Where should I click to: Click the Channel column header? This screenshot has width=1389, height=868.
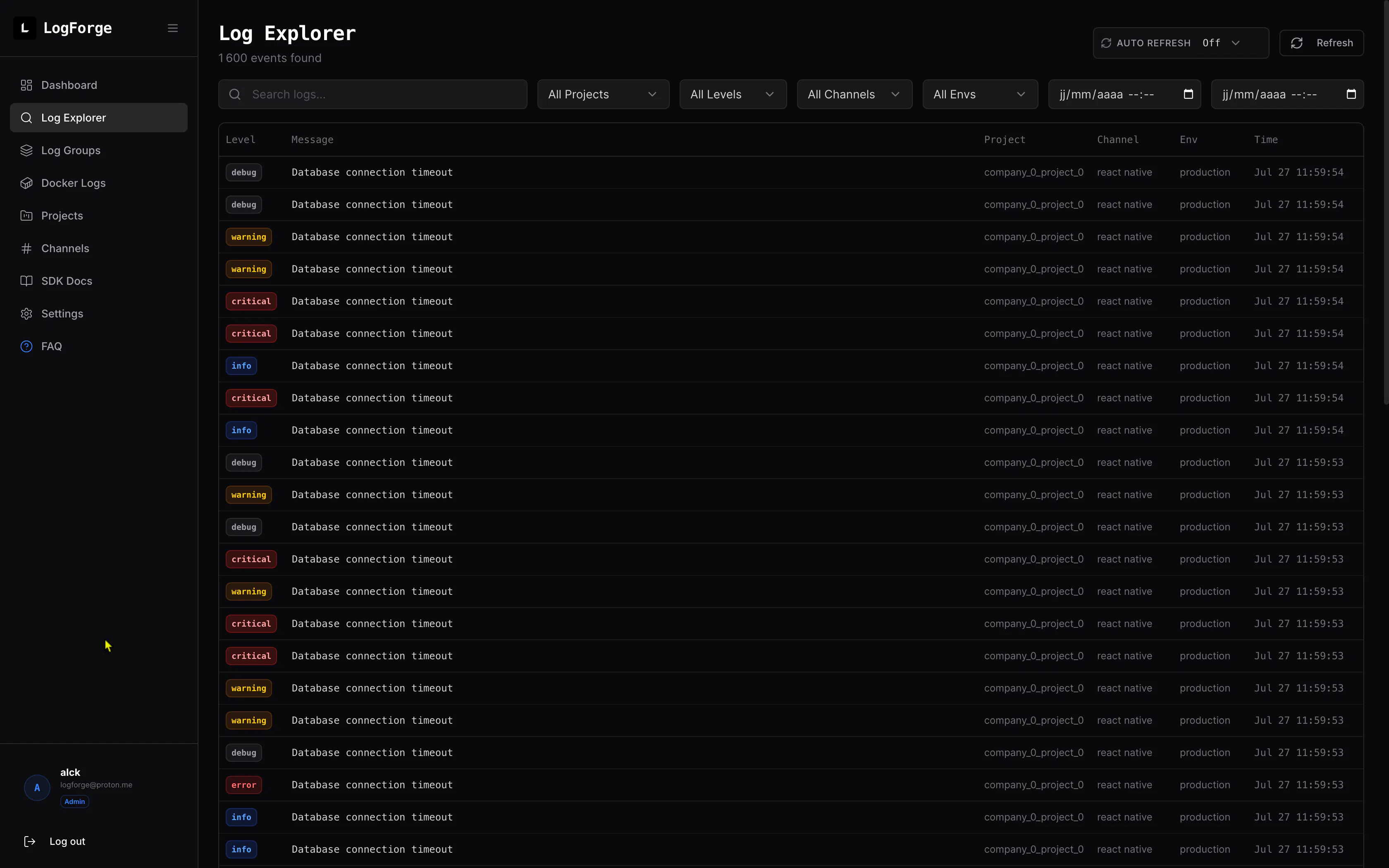coord(1117,140)
